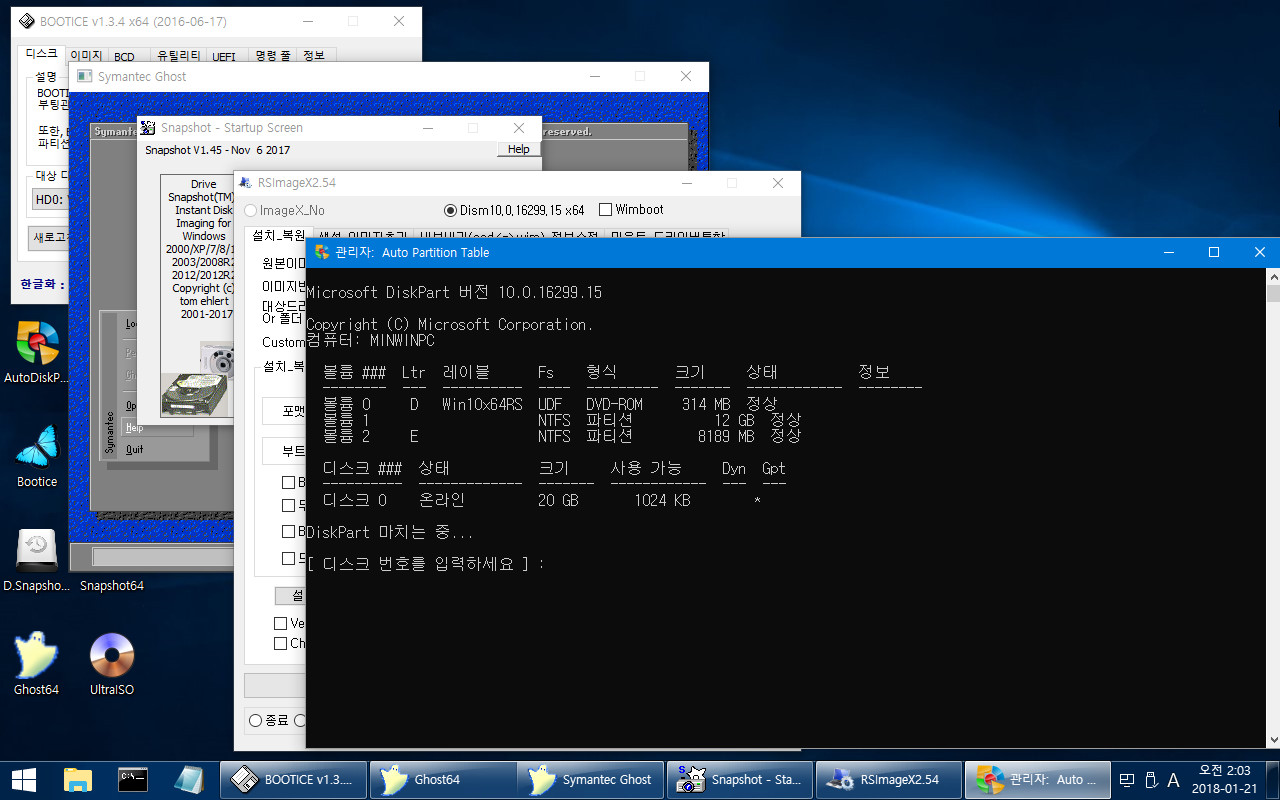
Task: Click the Help button in Snapshot window
Action: point(518,149)
